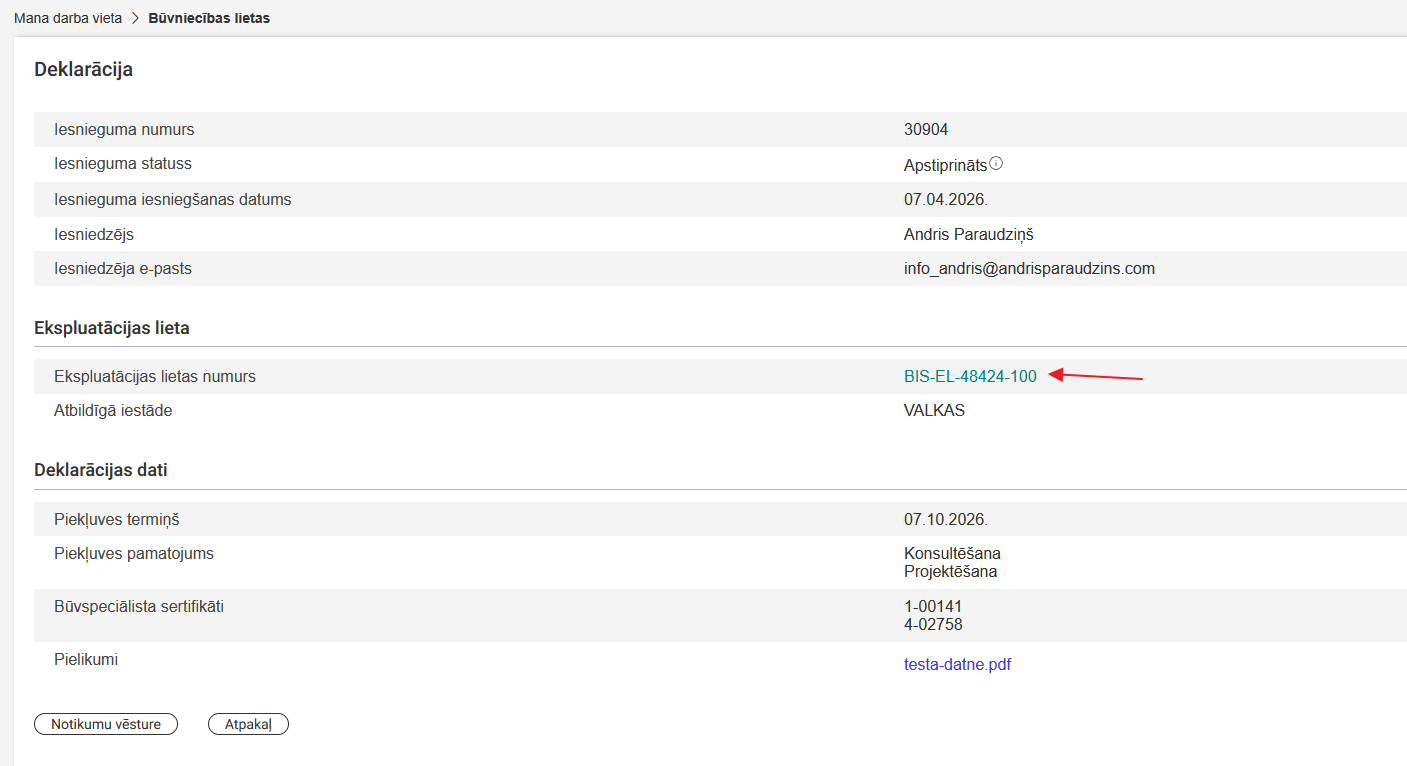Click the responsible institution value VALKAS
This screenshot has width=1407, height=766.
[934, 411]
